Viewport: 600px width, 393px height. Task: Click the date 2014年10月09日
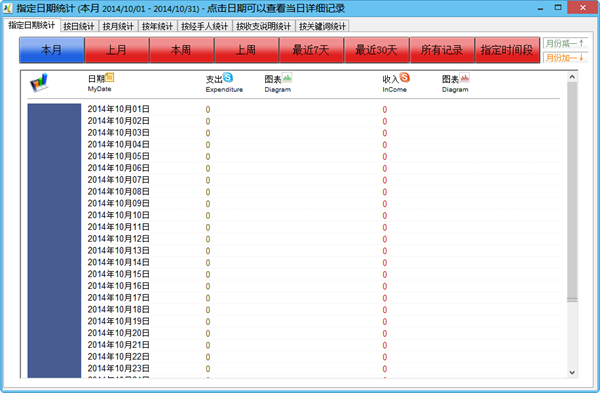(x=119, y=203)
